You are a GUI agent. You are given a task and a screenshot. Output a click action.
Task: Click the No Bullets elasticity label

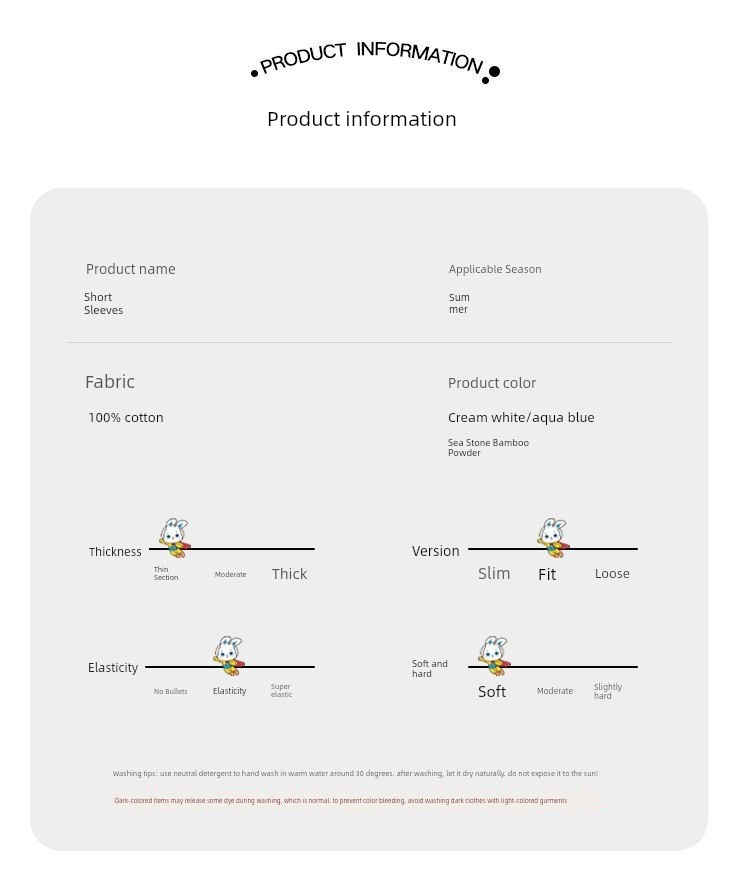pos(171,692)
